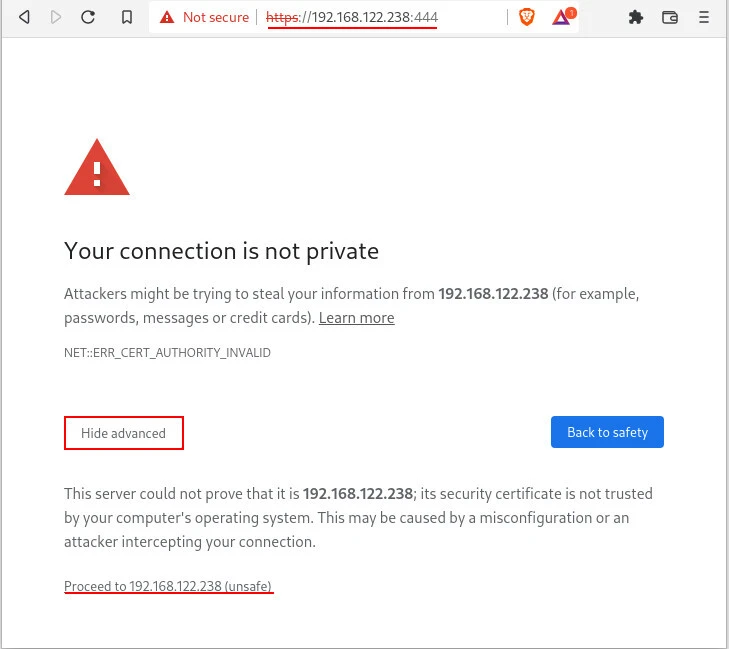729x649 pixels.
Task: Click the large red warning triangle
Action: pos(97,169)
